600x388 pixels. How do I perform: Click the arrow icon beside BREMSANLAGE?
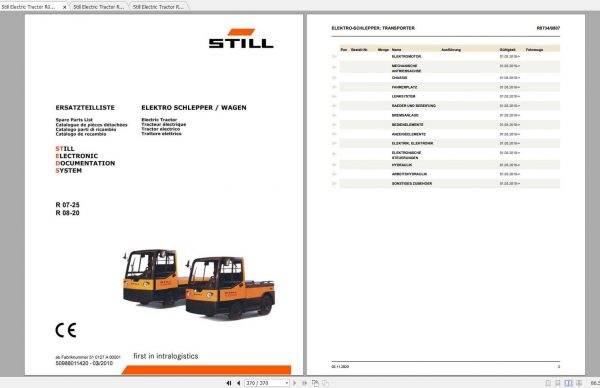click(x=334, y=115)
